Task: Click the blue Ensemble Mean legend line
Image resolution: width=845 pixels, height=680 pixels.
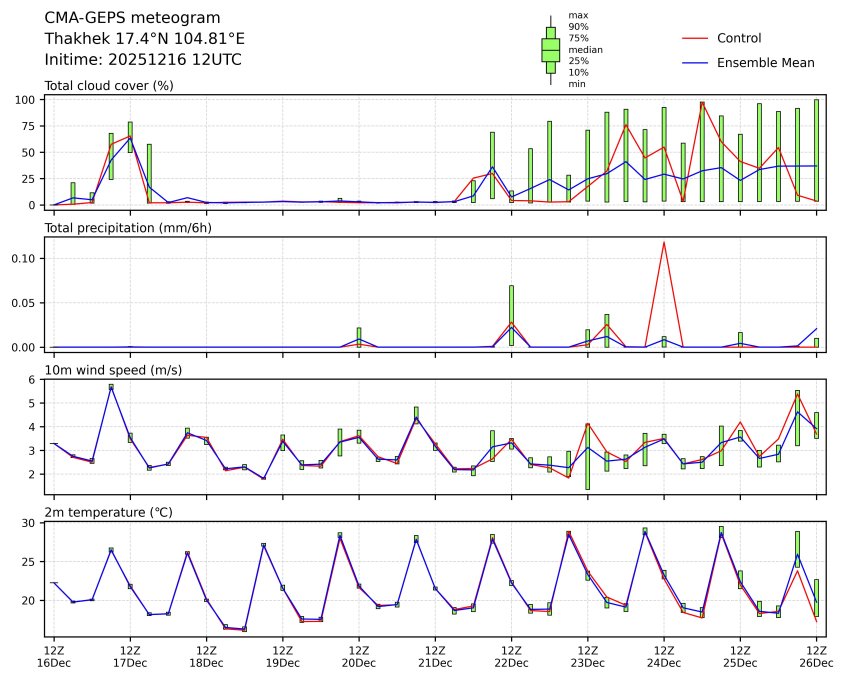Action: pos(694,62)
